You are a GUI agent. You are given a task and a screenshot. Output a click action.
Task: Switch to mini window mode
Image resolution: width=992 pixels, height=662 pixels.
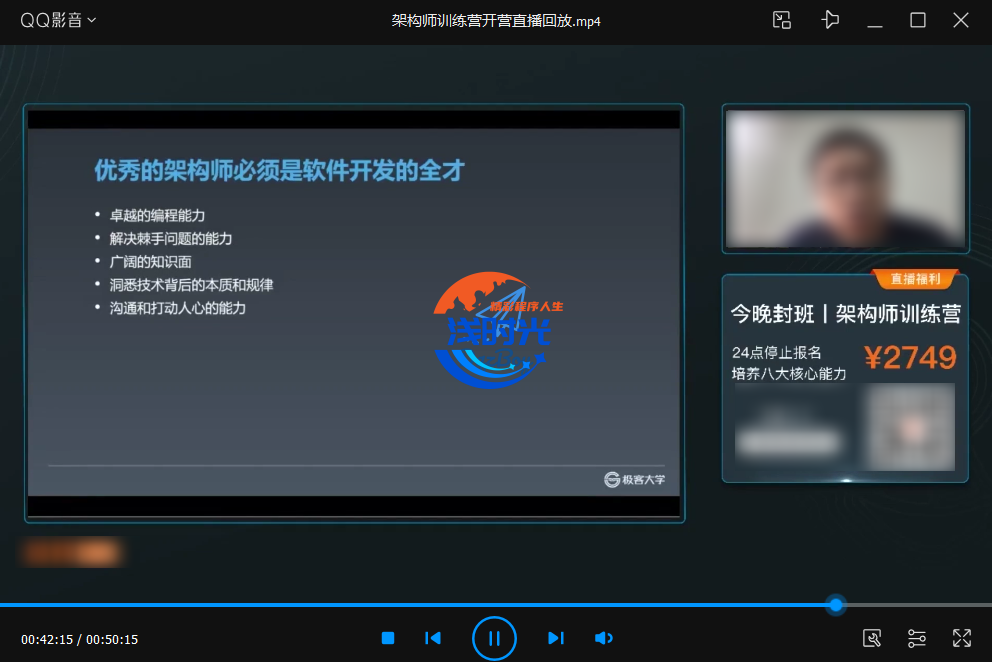coord(782,20)
